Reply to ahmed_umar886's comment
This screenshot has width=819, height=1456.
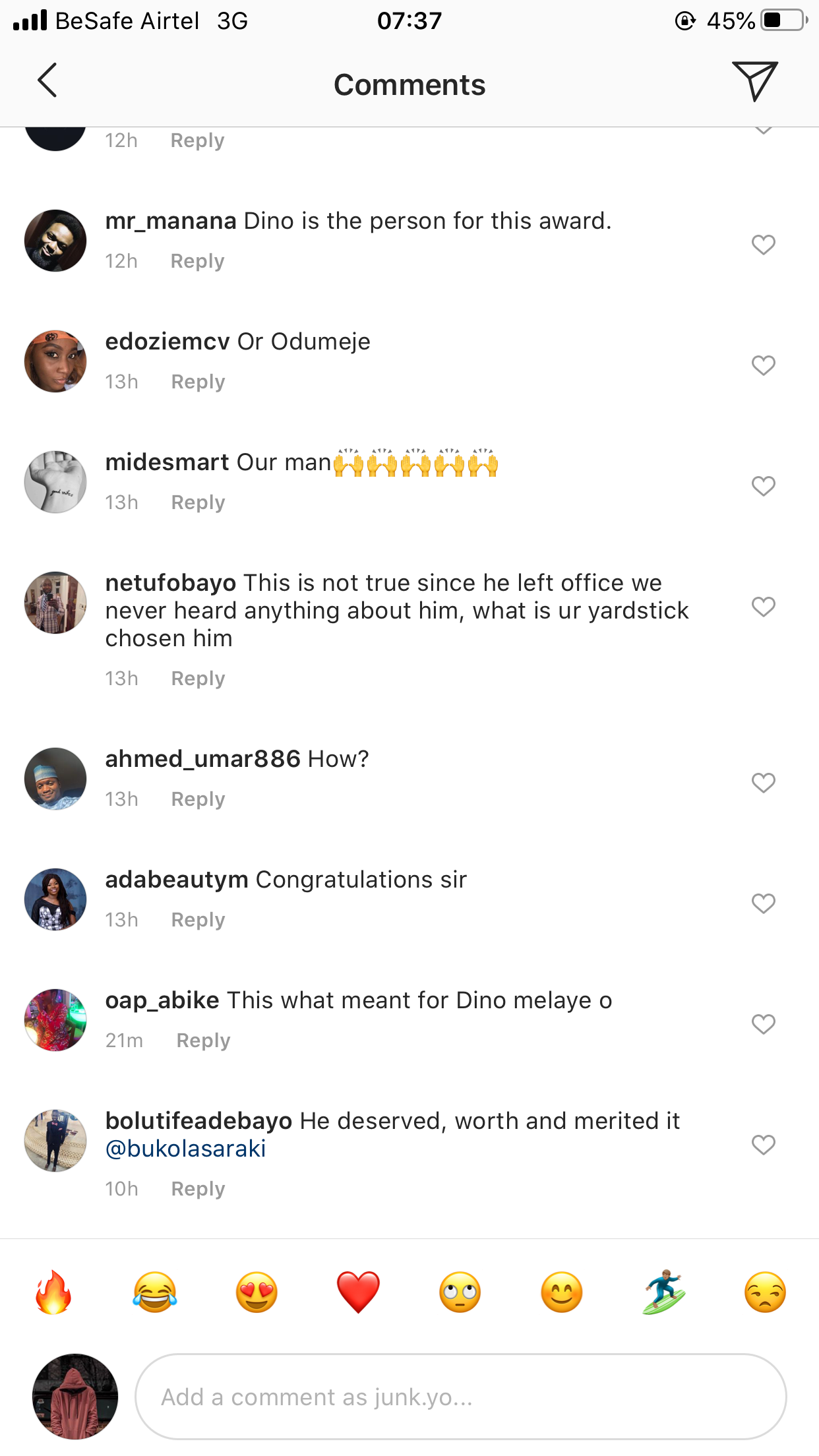click(x=198, y=799)
